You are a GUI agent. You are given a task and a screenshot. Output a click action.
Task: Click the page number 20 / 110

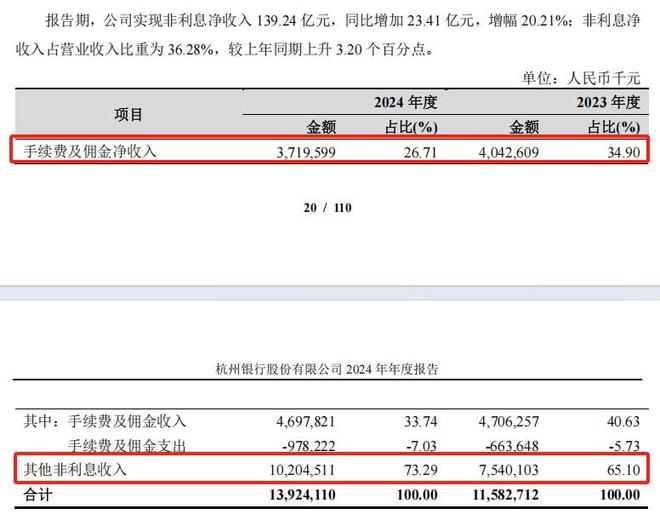pos(328,208)
